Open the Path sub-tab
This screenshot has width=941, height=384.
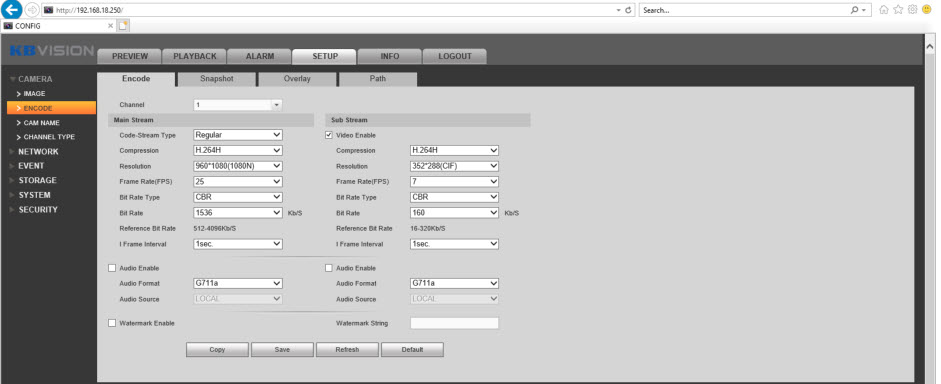378,79
